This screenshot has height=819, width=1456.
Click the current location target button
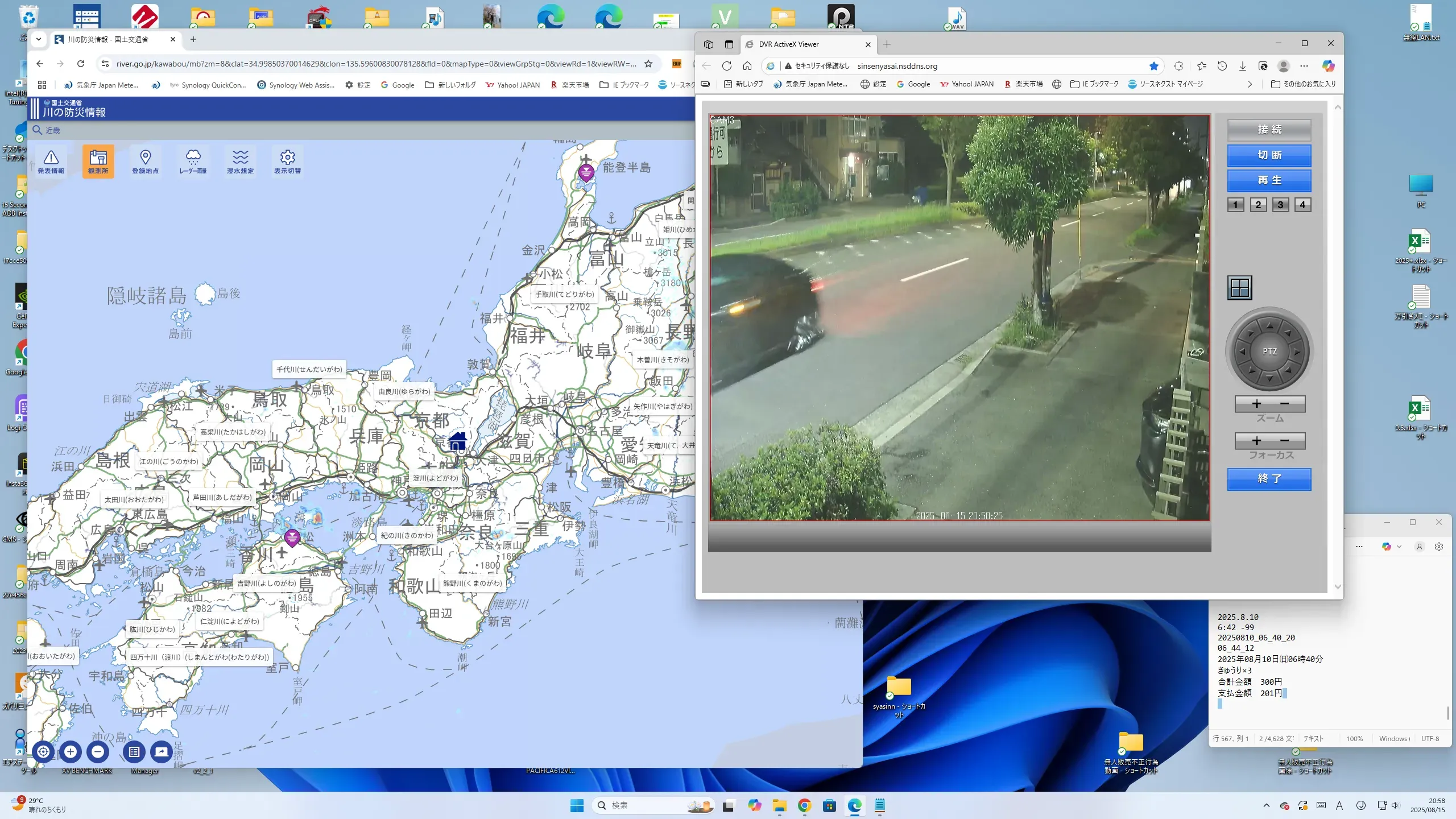[43, 752]
